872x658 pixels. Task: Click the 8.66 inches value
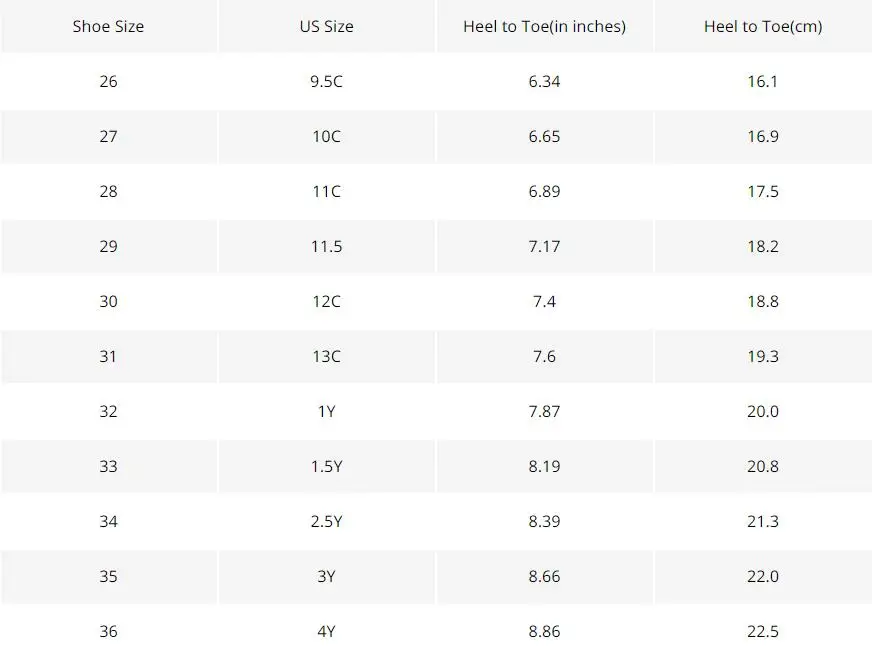click(544, 576)
